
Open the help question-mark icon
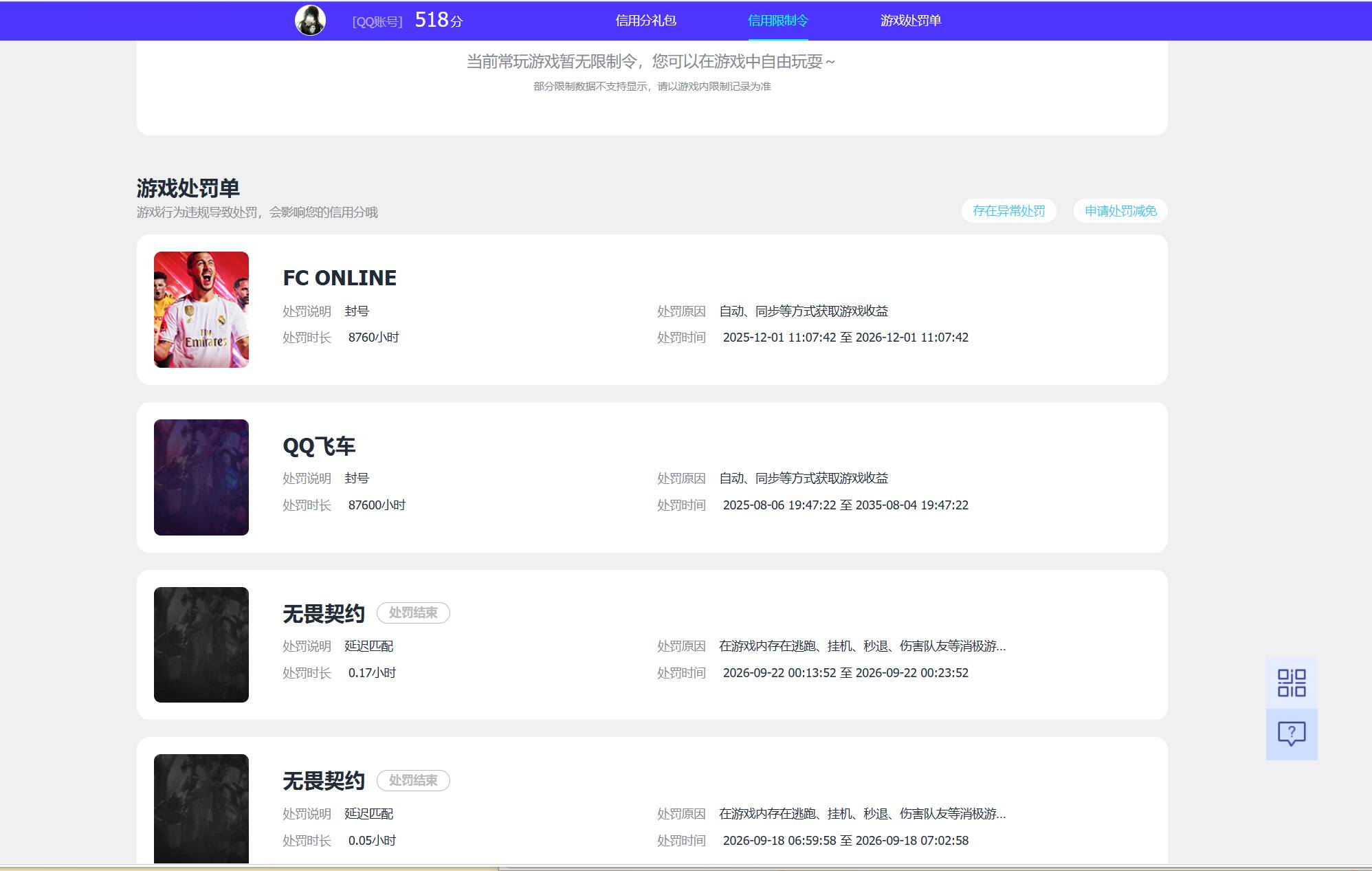tap(1292, 734)
